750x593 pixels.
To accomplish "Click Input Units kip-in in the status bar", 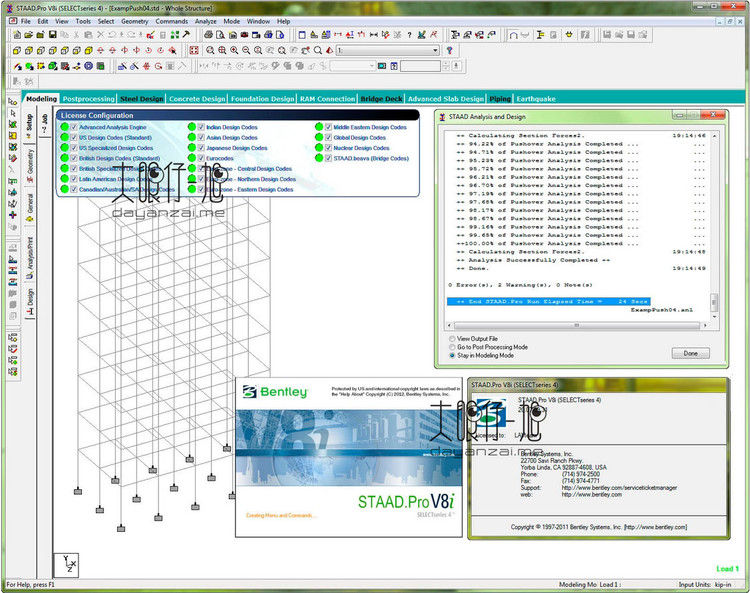I will tap(705, 584).
